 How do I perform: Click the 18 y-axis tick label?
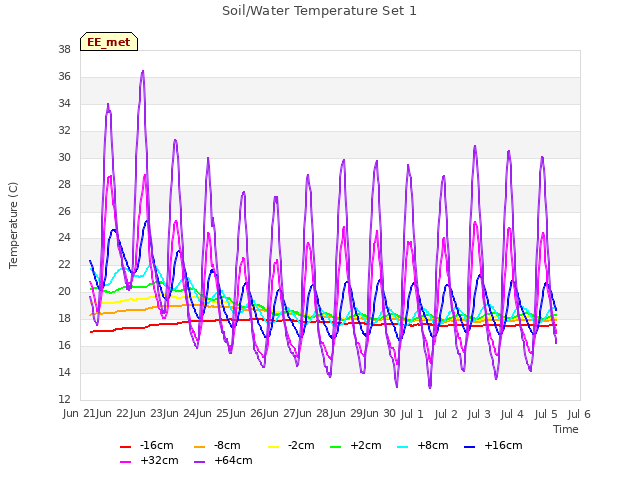[x=64, y=318]
